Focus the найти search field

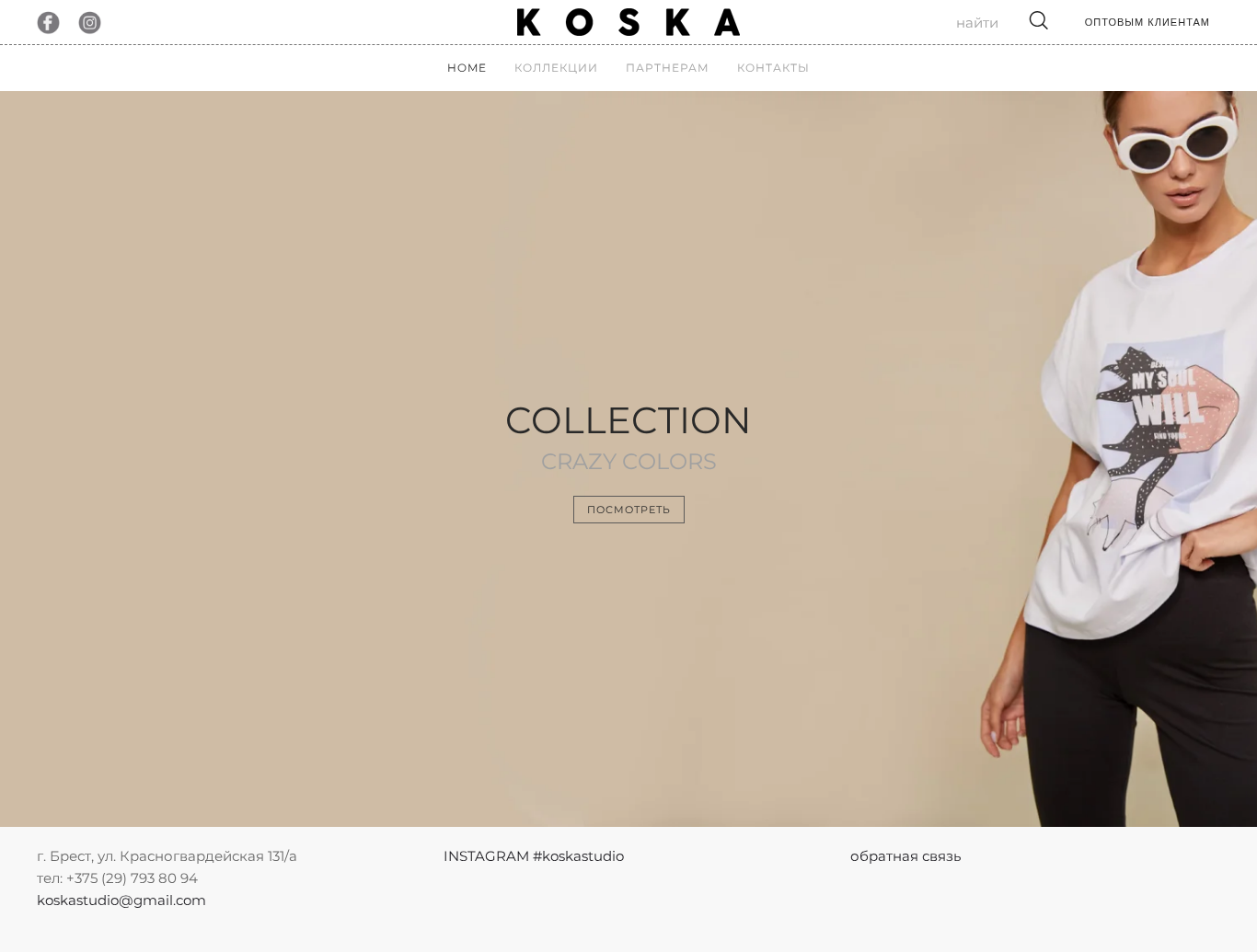[x=977, y=23]
